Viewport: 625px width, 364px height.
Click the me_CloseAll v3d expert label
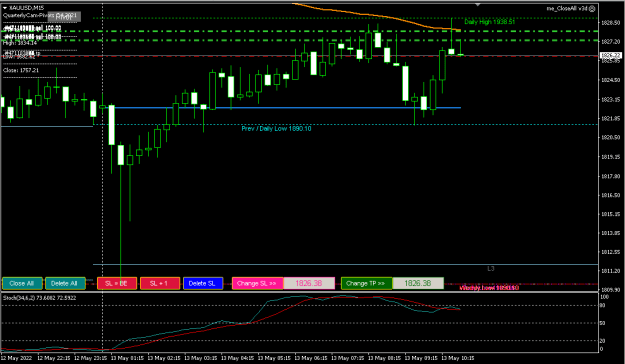point(567,8)
